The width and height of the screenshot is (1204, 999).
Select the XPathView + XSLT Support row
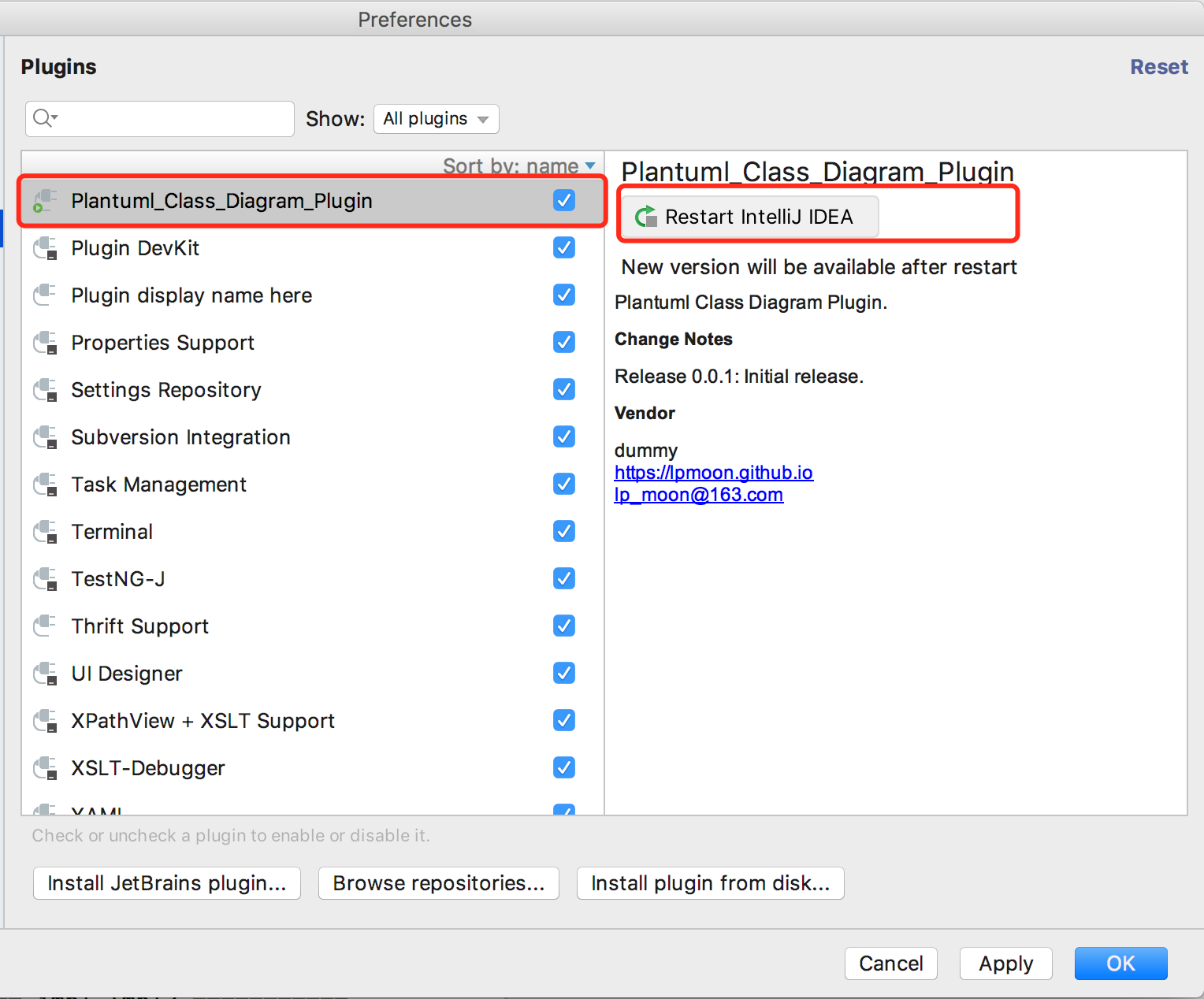point(313,721)
